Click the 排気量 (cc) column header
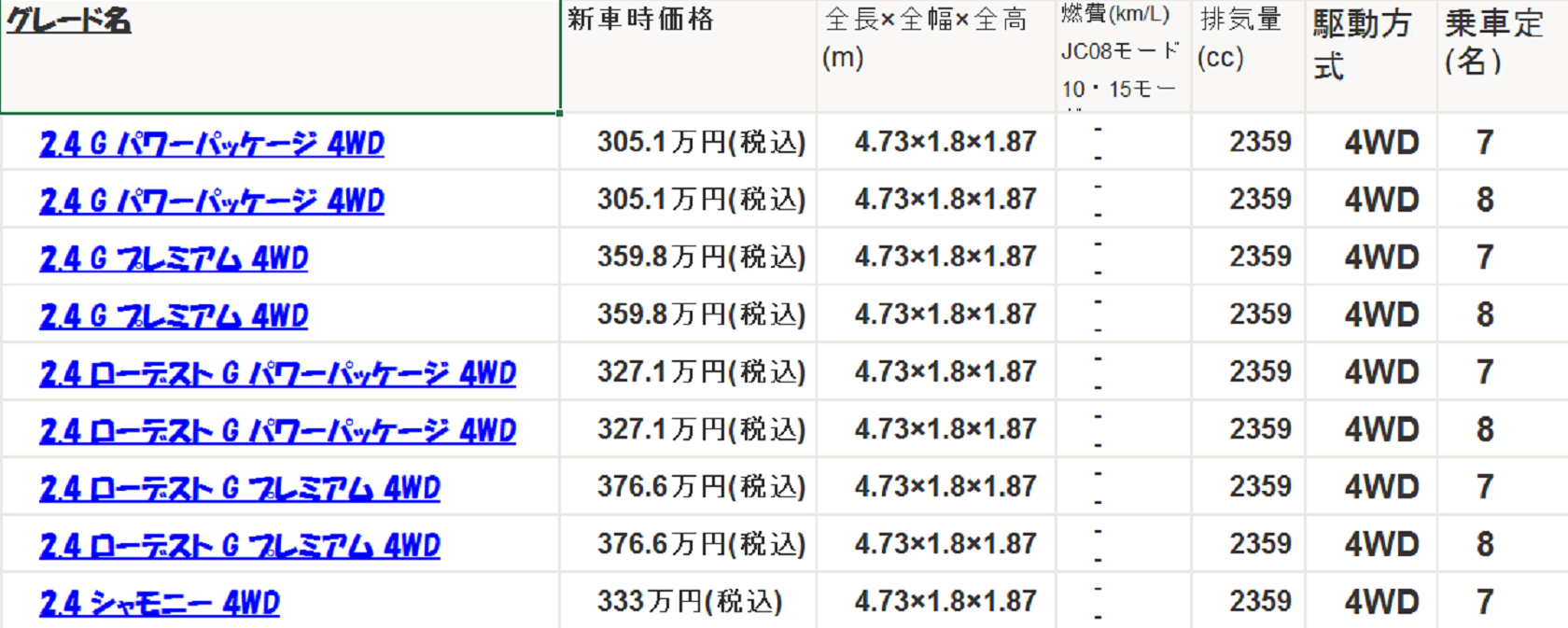The image size is (1568, 628). click(x=1248, y=56)
